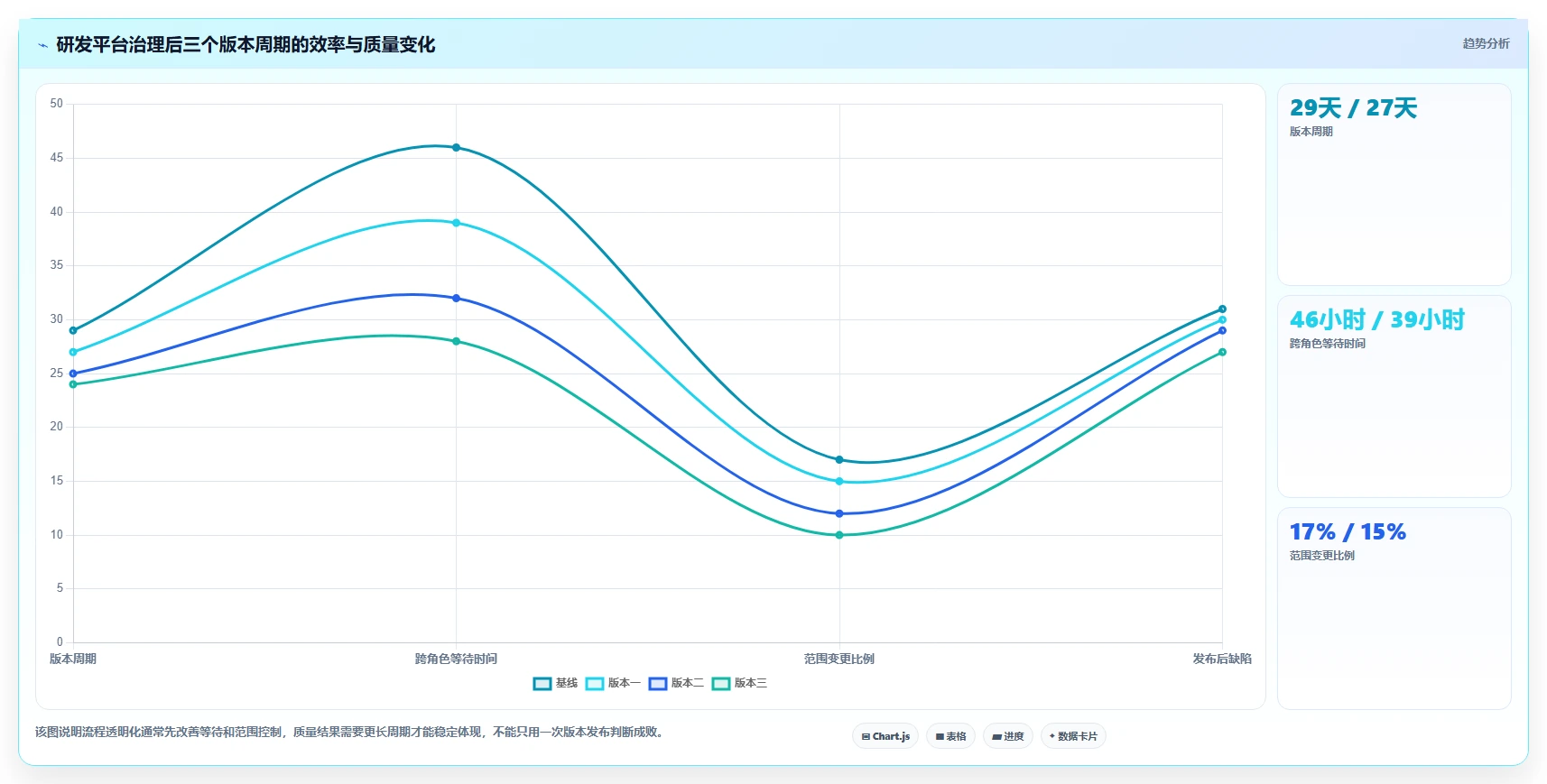Open the Chart.js pill button
The image size is (1547, 784).
[885, 736]
